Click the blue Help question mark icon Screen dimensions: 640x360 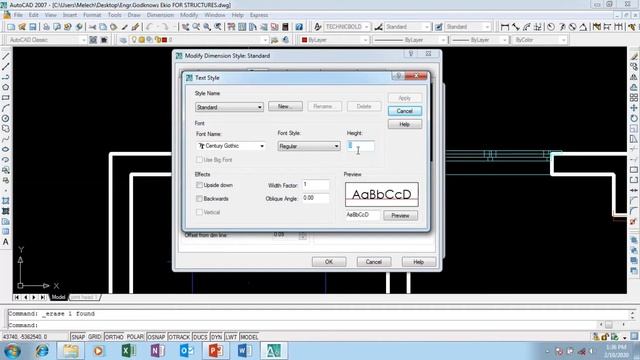pyautogui.click(x=299, y=27)
